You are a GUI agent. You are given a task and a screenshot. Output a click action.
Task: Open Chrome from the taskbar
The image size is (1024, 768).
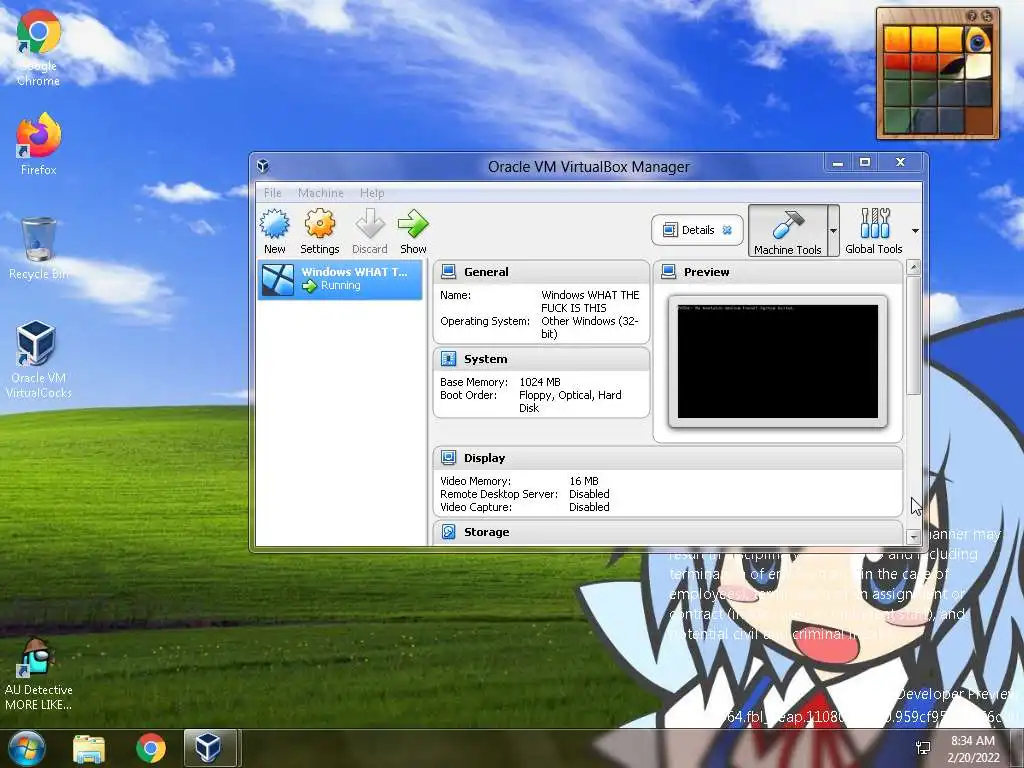tap(151, 748)
